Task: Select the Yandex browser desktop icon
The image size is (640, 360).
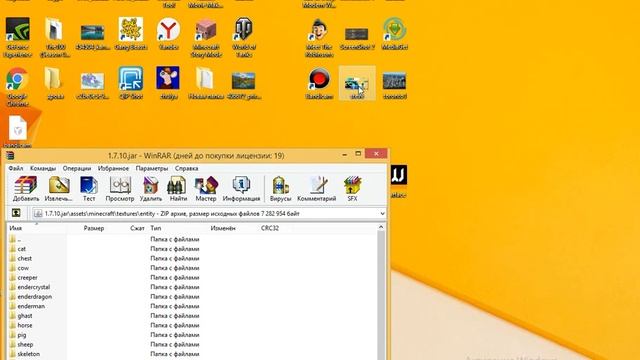Action: click(x=168, y=34)
